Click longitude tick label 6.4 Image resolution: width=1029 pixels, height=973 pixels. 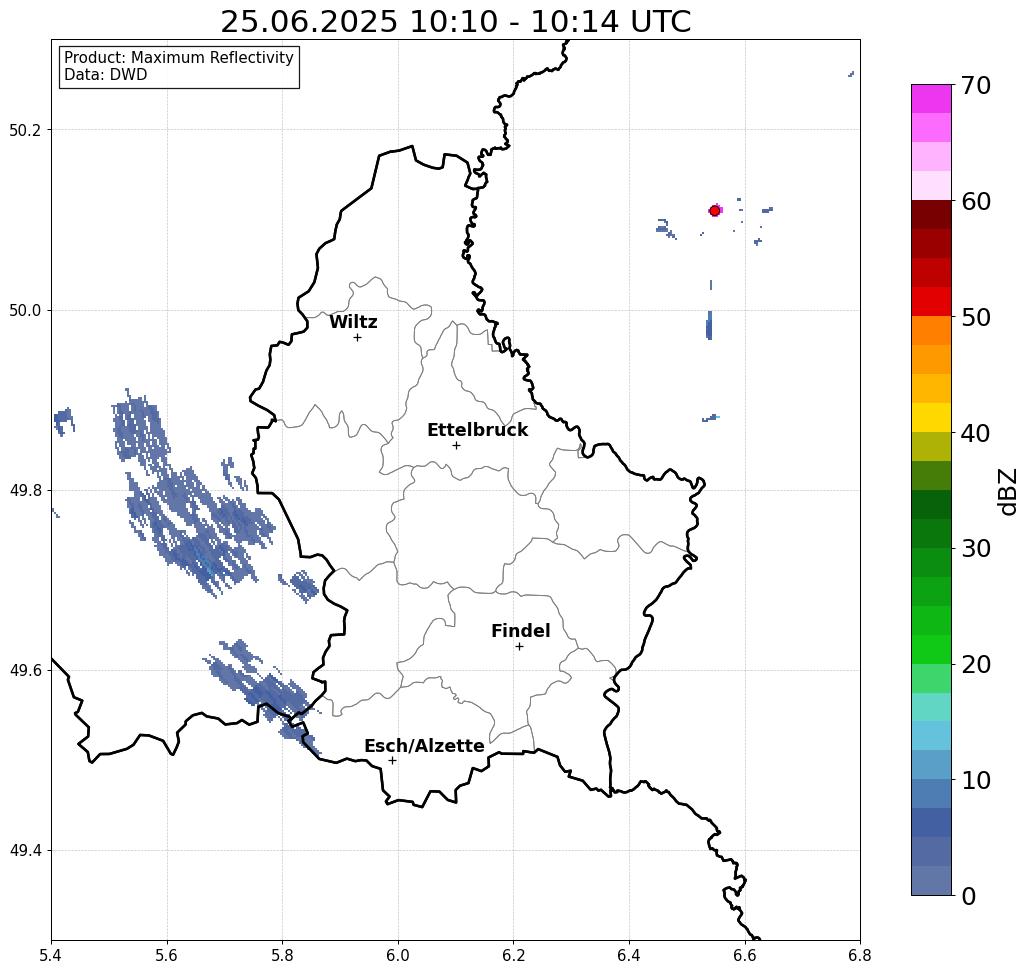[x=629, y=955]
